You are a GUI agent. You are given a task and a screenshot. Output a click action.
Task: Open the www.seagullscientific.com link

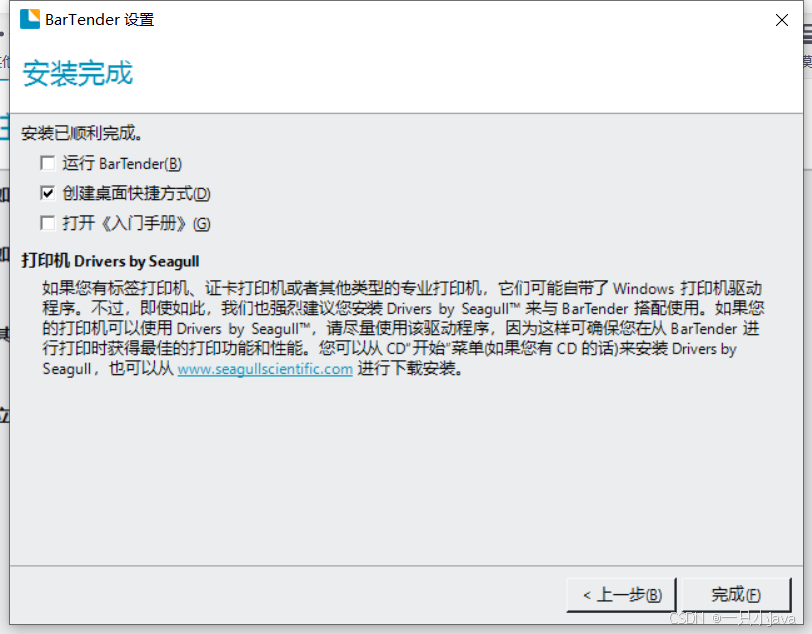265,369
